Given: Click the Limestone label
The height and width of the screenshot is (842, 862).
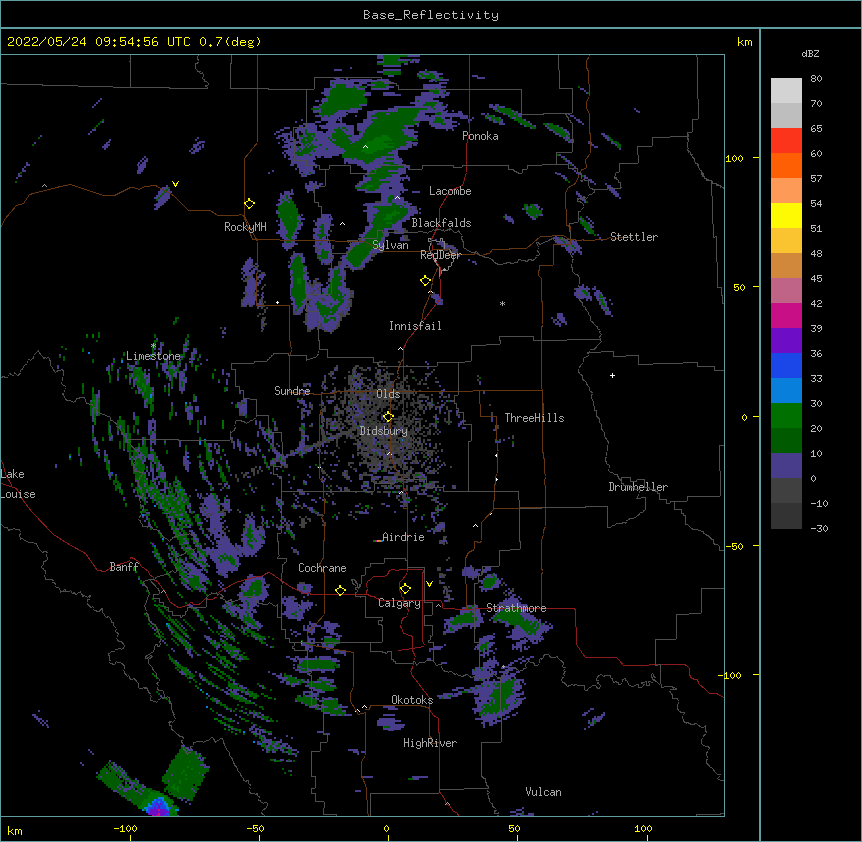Looking at the screenshot, I should click(153, 356).
